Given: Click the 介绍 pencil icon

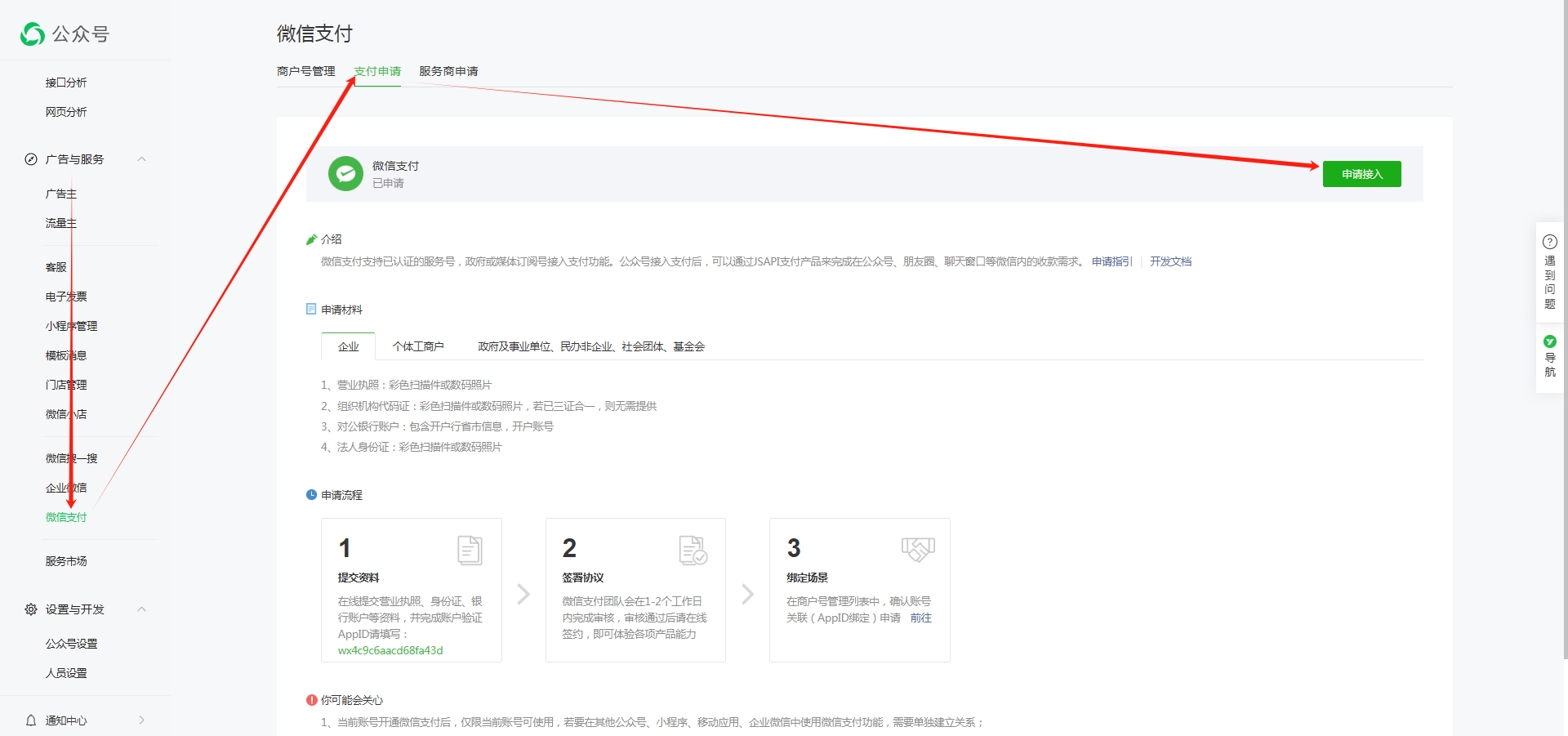Looking at the screenshot, I should click(x=311, y=239).
